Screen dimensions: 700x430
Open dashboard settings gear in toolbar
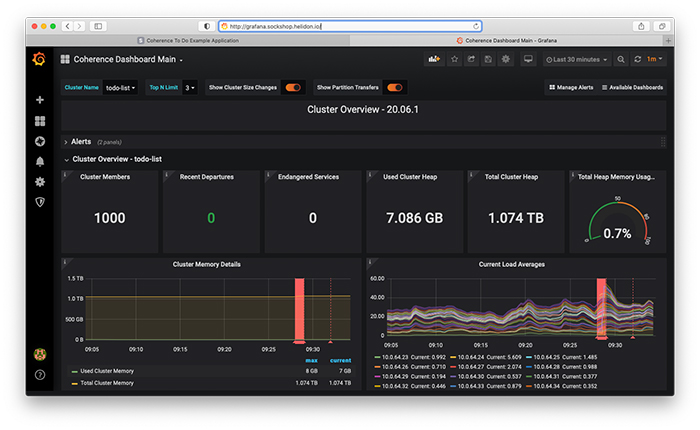(x=505, y=59)
